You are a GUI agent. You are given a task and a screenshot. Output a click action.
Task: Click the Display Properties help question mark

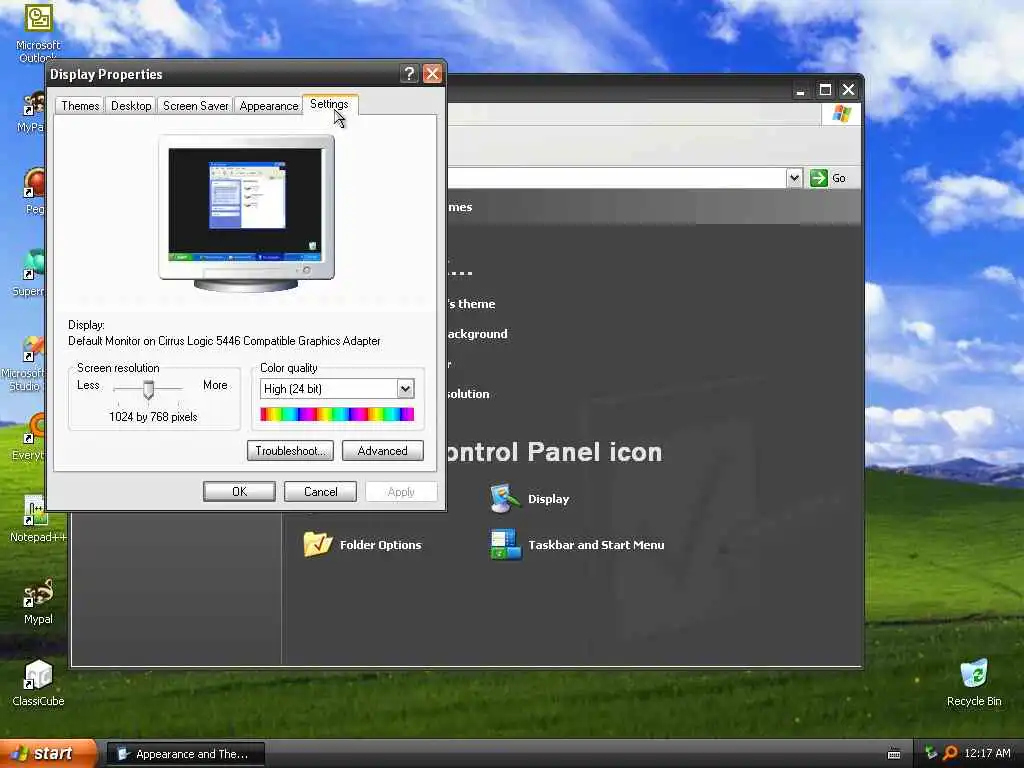409,74
